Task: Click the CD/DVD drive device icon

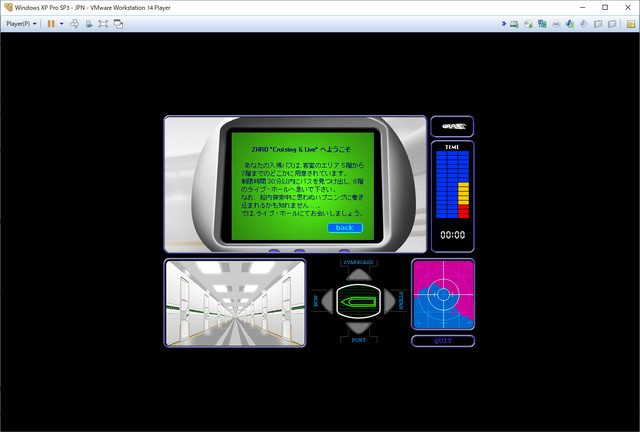Action: (528, 24)
